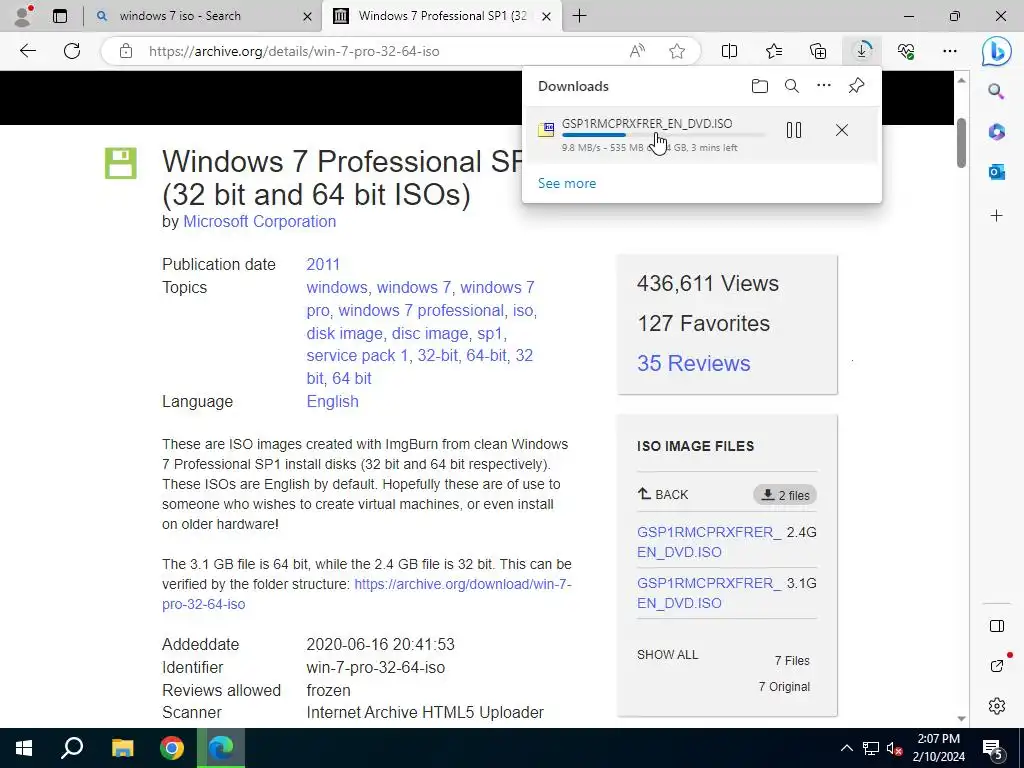This screenshot has width=1024, height=768.
Task: Add page to favorites star icon
Action: pyautogui.click(x=677, y=51)
